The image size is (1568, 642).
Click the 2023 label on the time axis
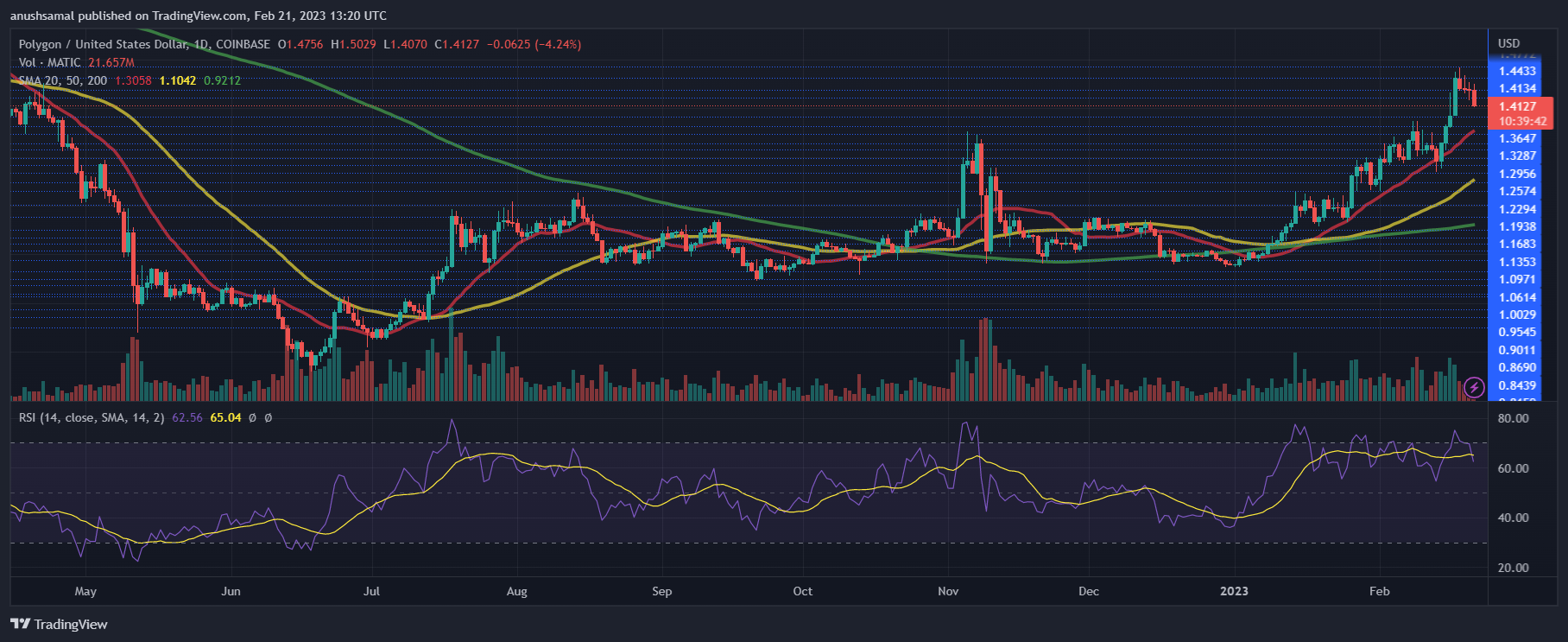pyautogui.click(x=1234, y=592)
